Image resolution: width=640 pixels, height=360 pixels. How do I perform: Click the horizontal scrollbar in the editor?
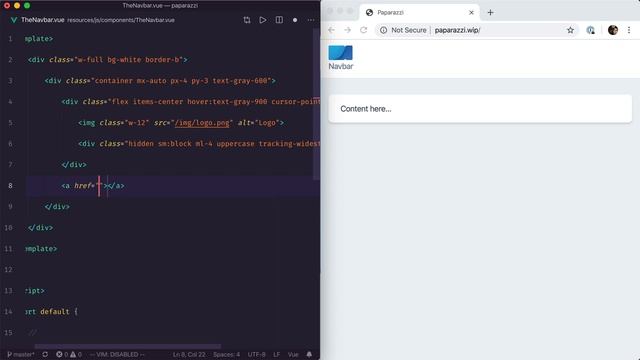coord(128,346)
